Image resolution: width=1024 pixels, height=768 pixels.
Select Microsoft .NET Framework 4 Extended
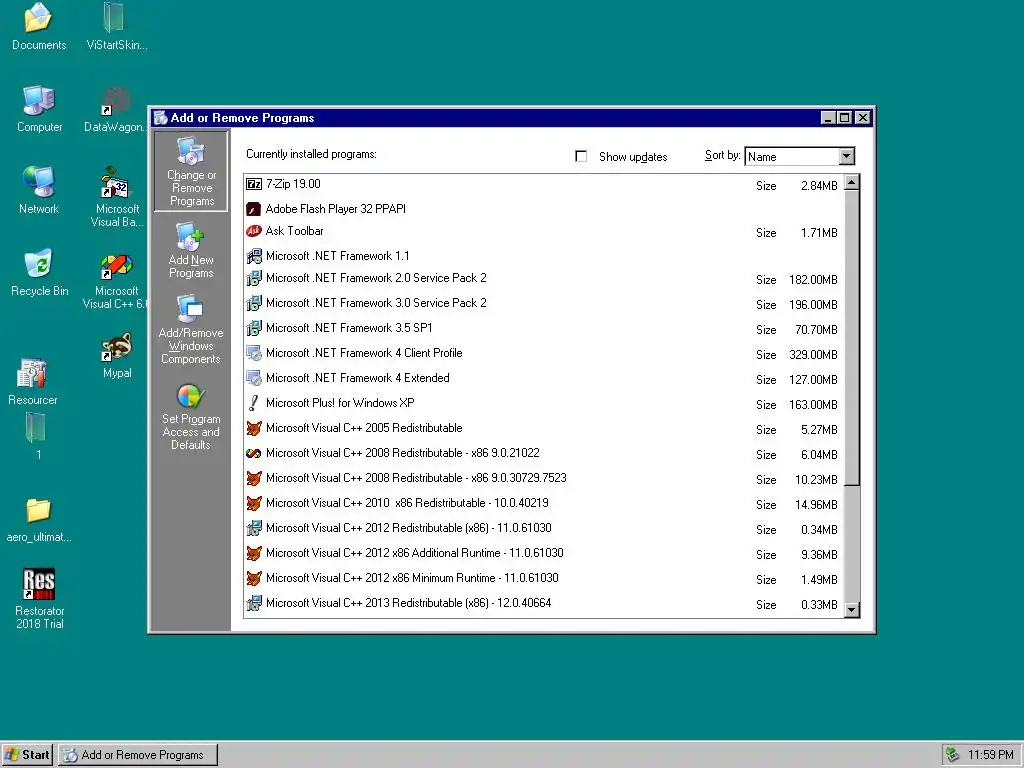pyautogui.click(x=543, y=379)
